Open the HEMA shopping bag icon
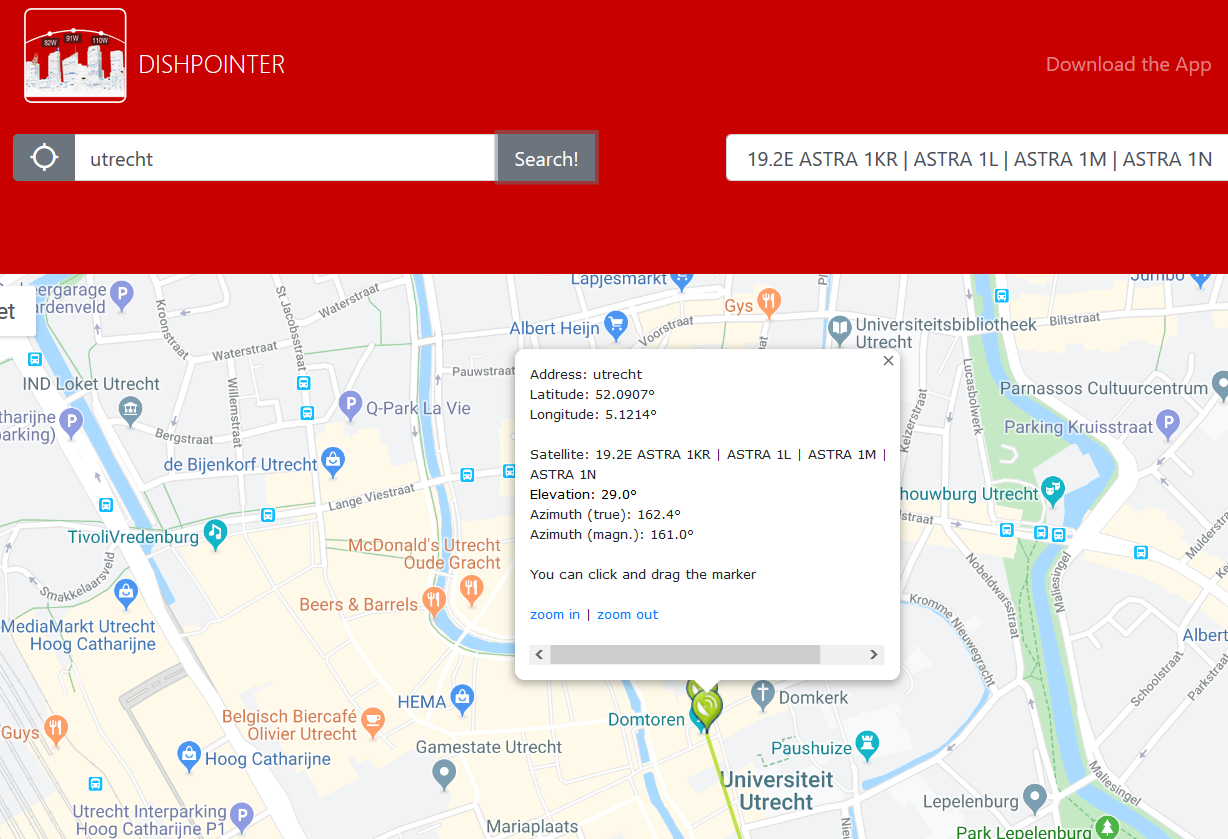The height and width of the screenshot is (839, 1228). 462,698
